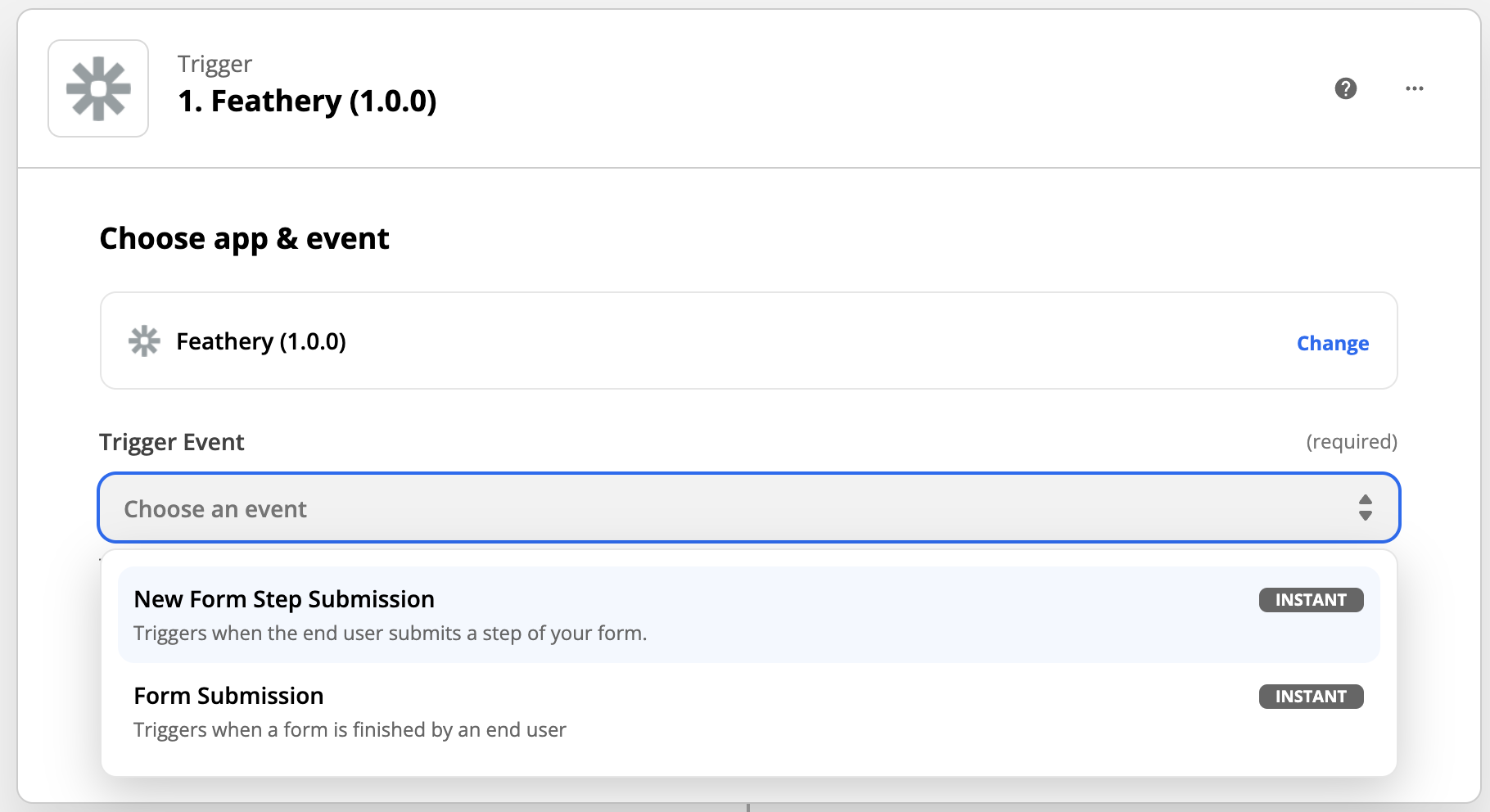Click the "Trigger" label above step title
The height and width of the screenshot is (812, 1490).
tap(214, 64)
